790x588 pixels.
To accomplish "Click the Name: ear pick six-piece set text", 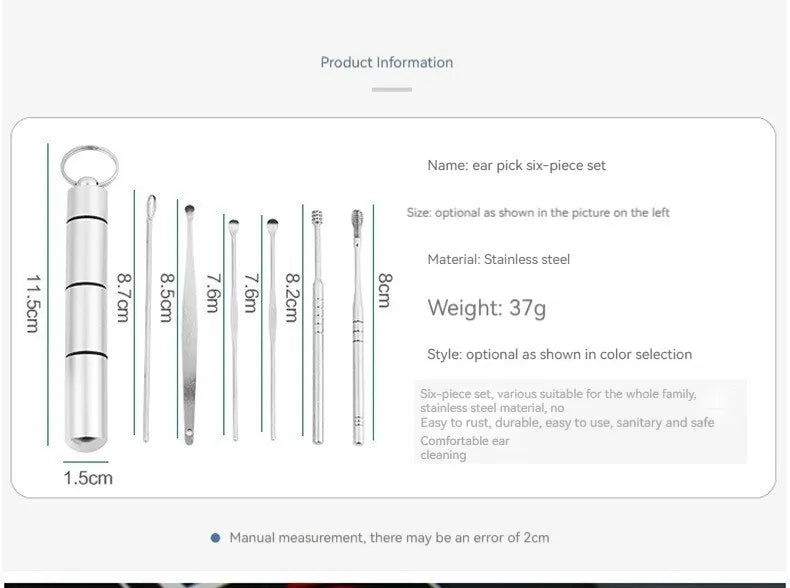I will pos(516,165).
